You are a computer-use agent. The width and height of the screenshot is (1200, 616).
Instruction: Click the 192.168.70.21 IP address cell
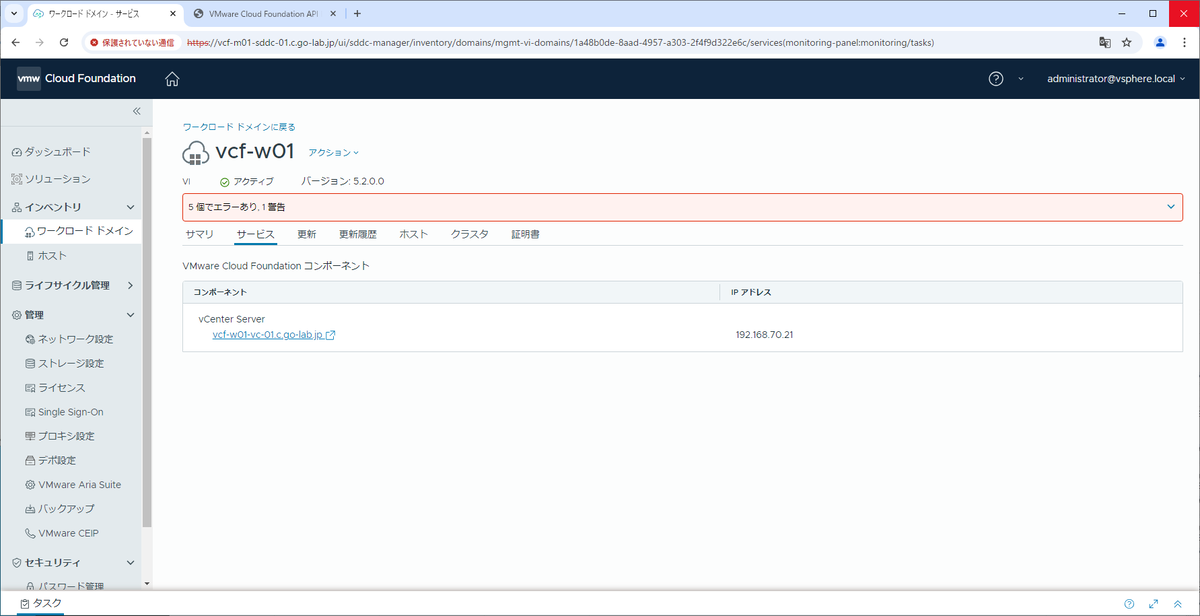click(x=764, y=335)
